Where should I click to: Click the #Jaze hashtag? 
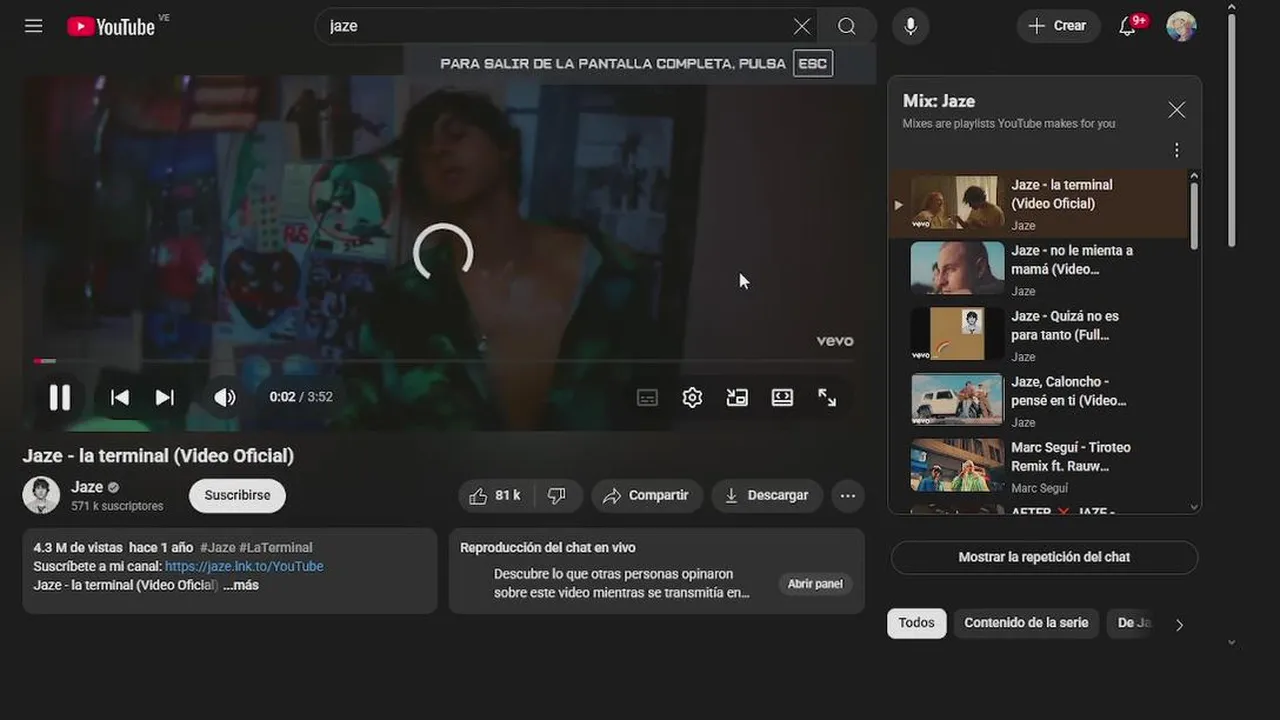(218, 547)
